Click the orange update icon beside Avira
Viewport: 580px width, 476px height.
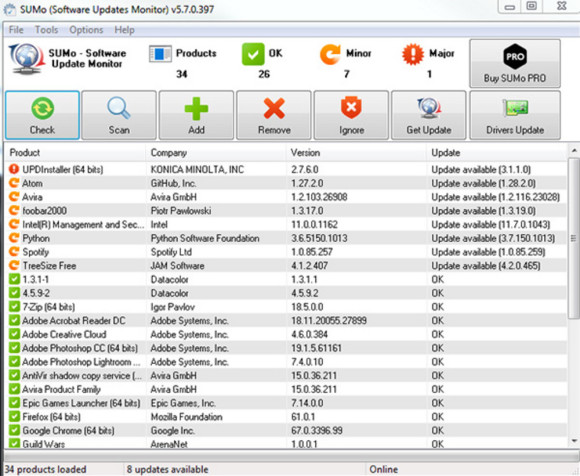point(14,196)
